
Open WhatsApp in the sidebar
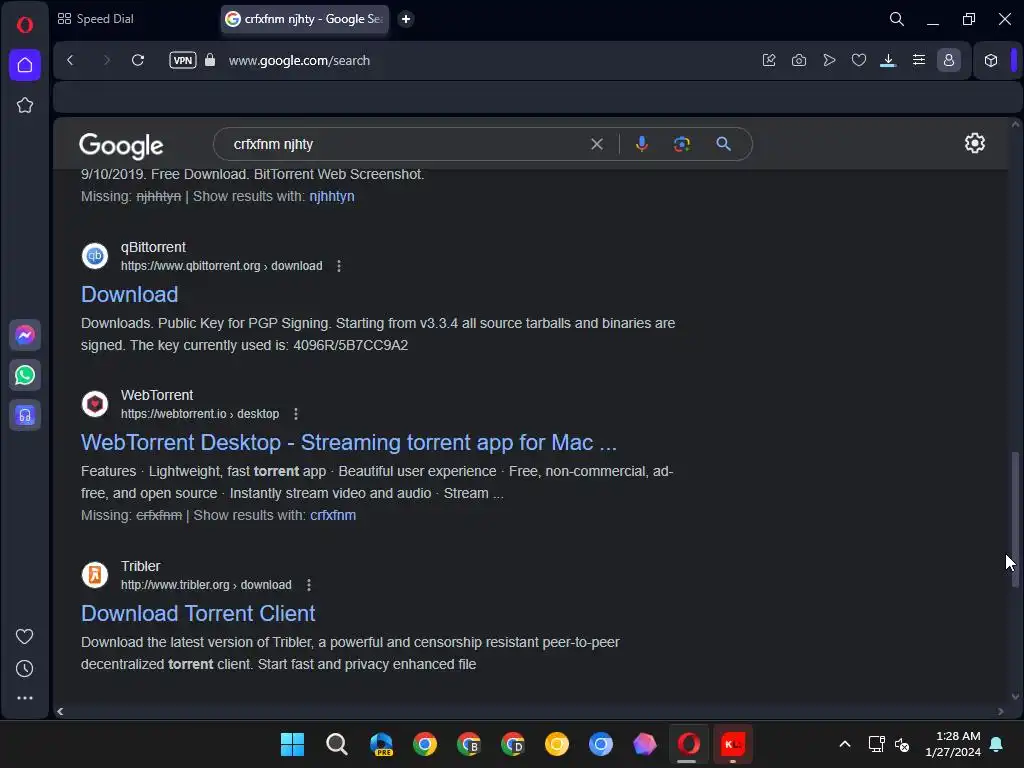(x=25, y=376)
